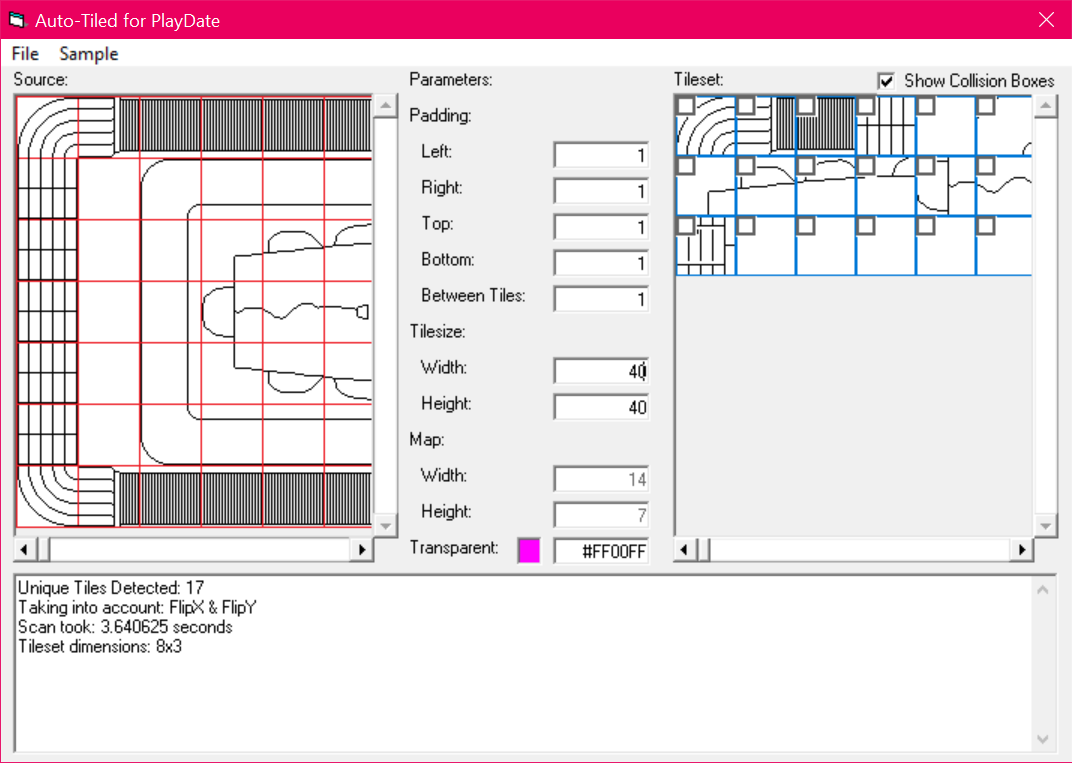Click the 'Padding:' section label
The height and width of the screenshot is (763, 1072).
(441, 116)
